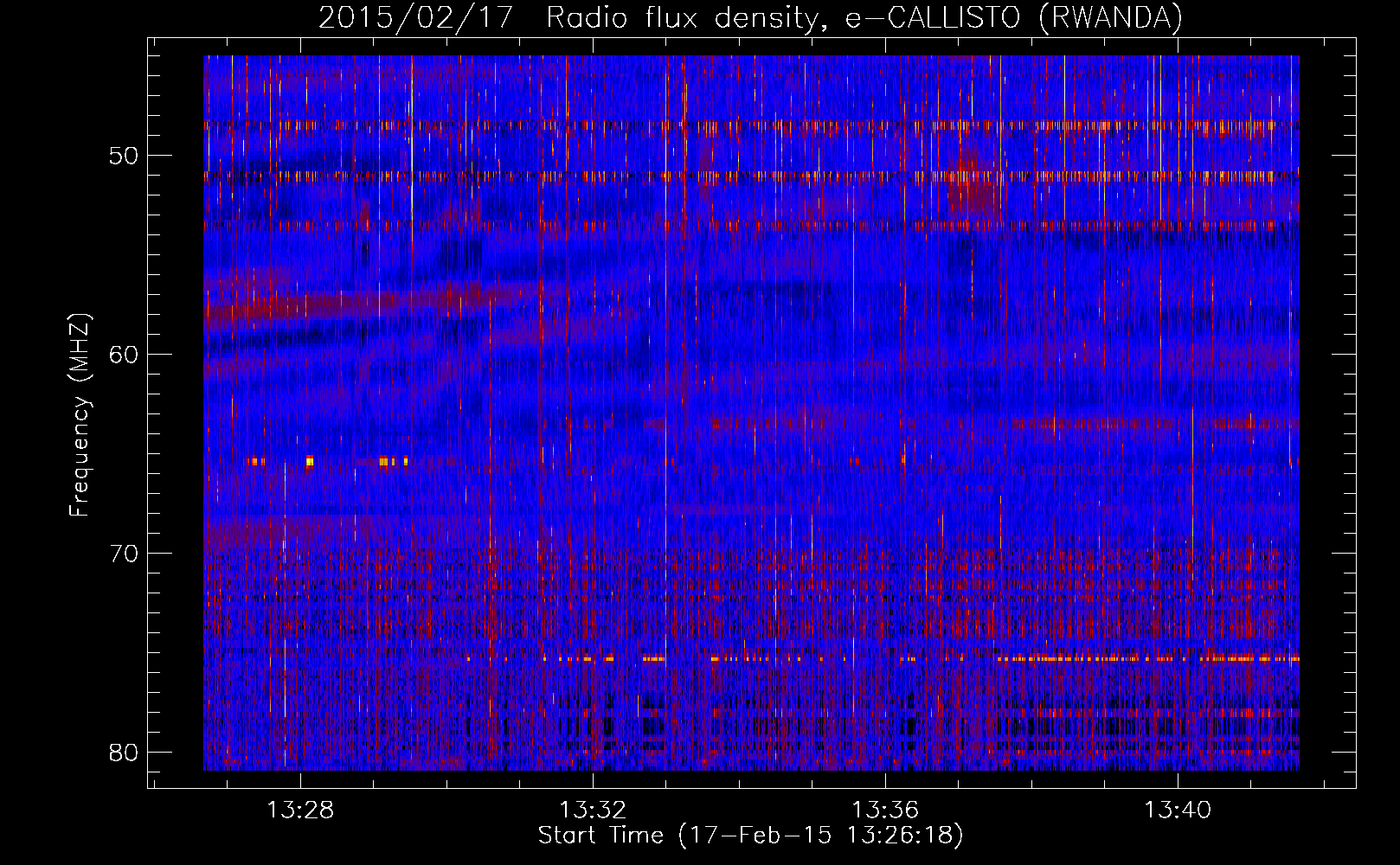
Task: Click the 80 frequency tick label
Action: click(x=125, y=753)
